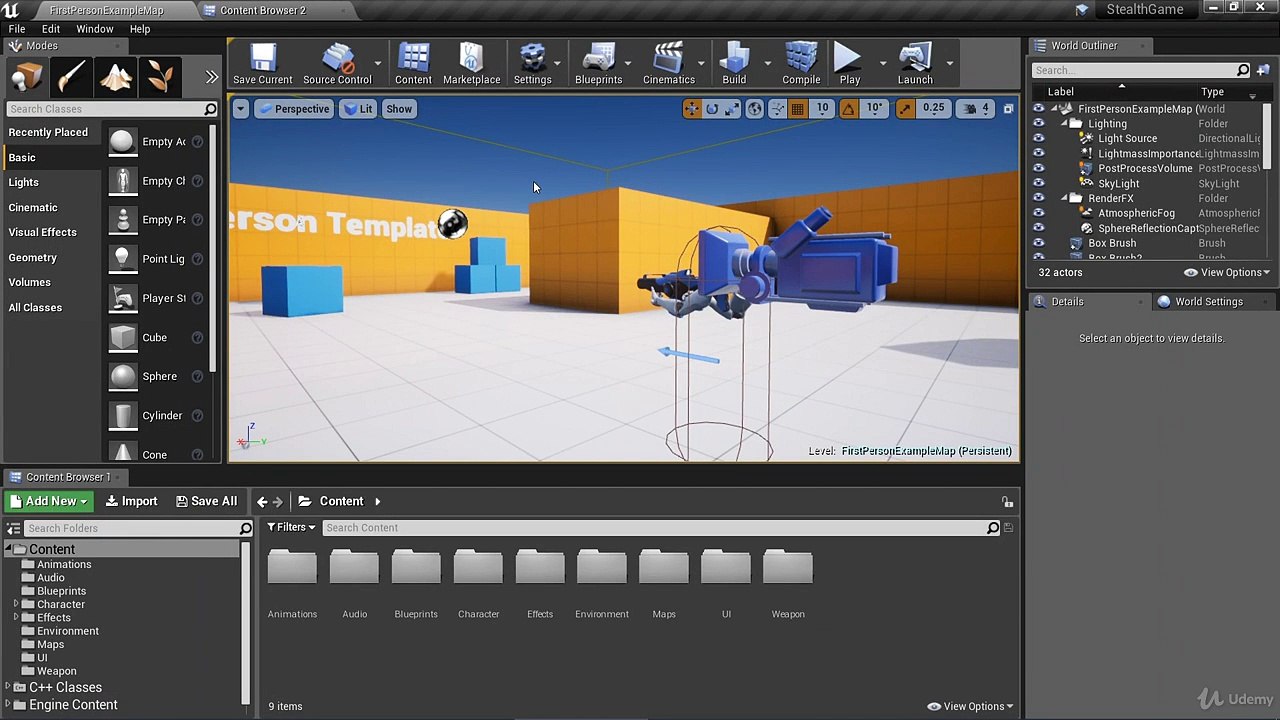Toggle visibility of SkyLight actor
The image size is (1280, 720).
[x=1038, y=183]
